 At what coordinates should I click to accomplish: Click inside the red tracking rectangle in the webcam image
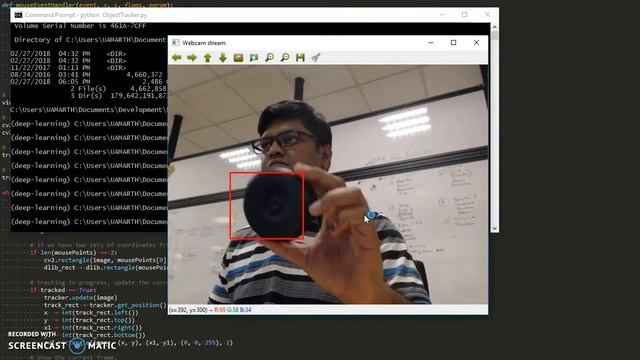coord(267,206)
